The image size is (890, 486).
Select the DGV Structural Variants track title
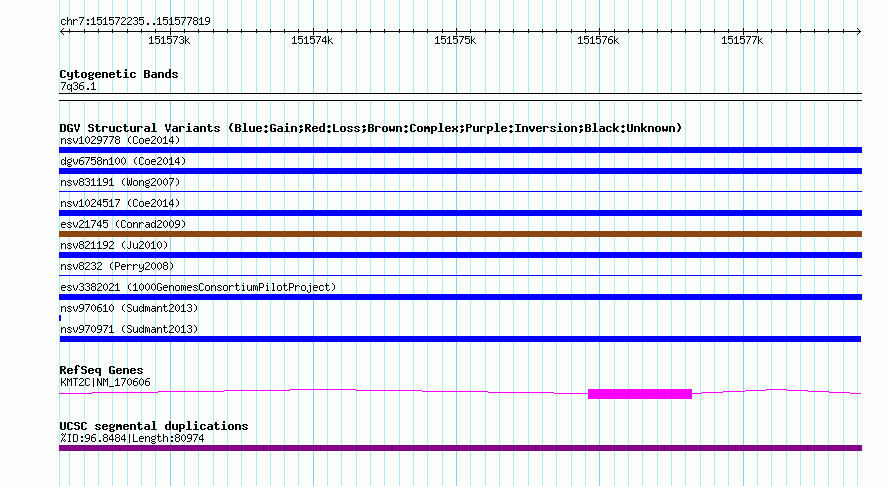[x=371, y=128]
